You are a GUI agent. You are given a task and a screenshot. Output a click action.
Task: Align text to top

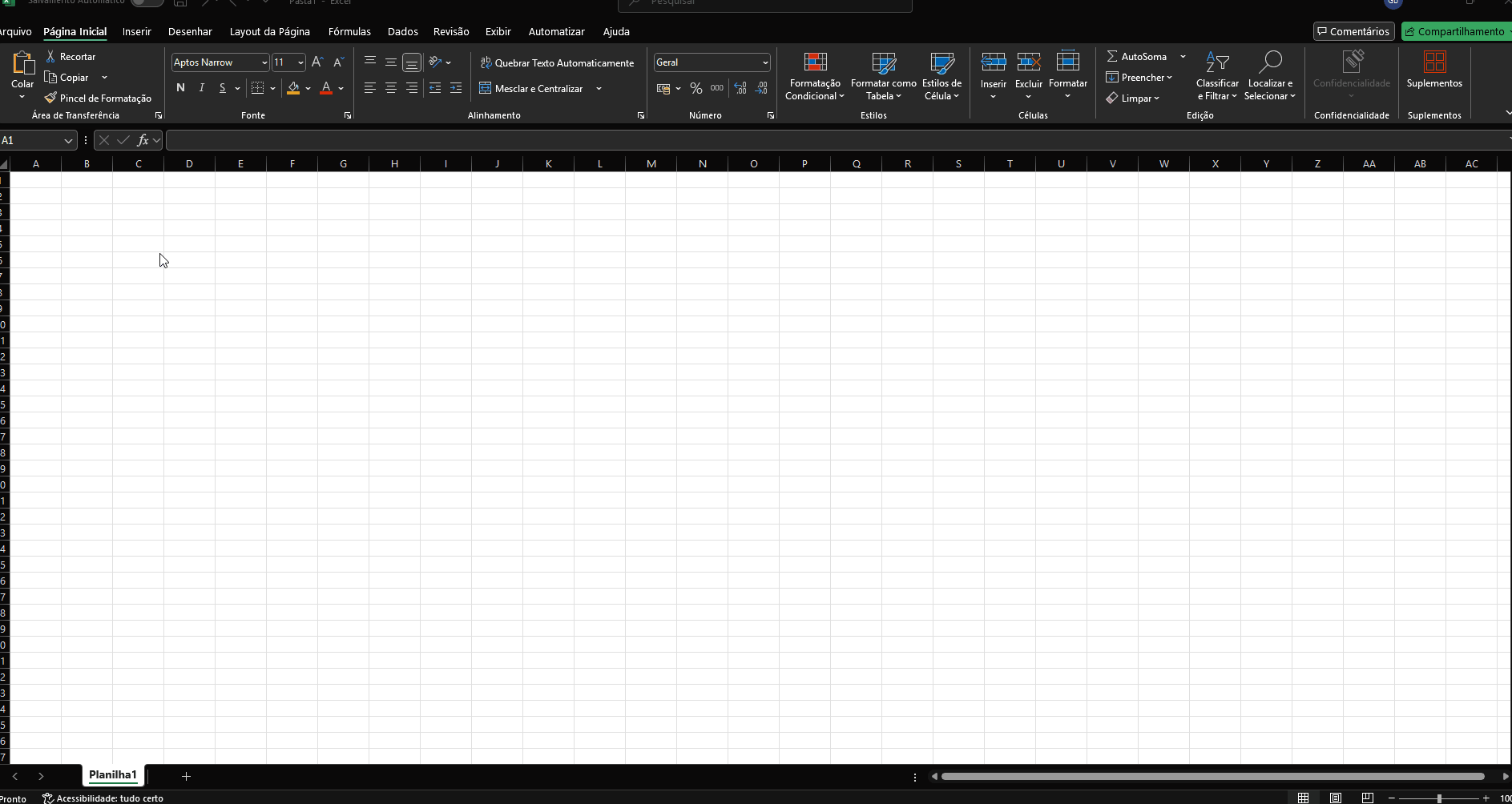coord(369,62)
